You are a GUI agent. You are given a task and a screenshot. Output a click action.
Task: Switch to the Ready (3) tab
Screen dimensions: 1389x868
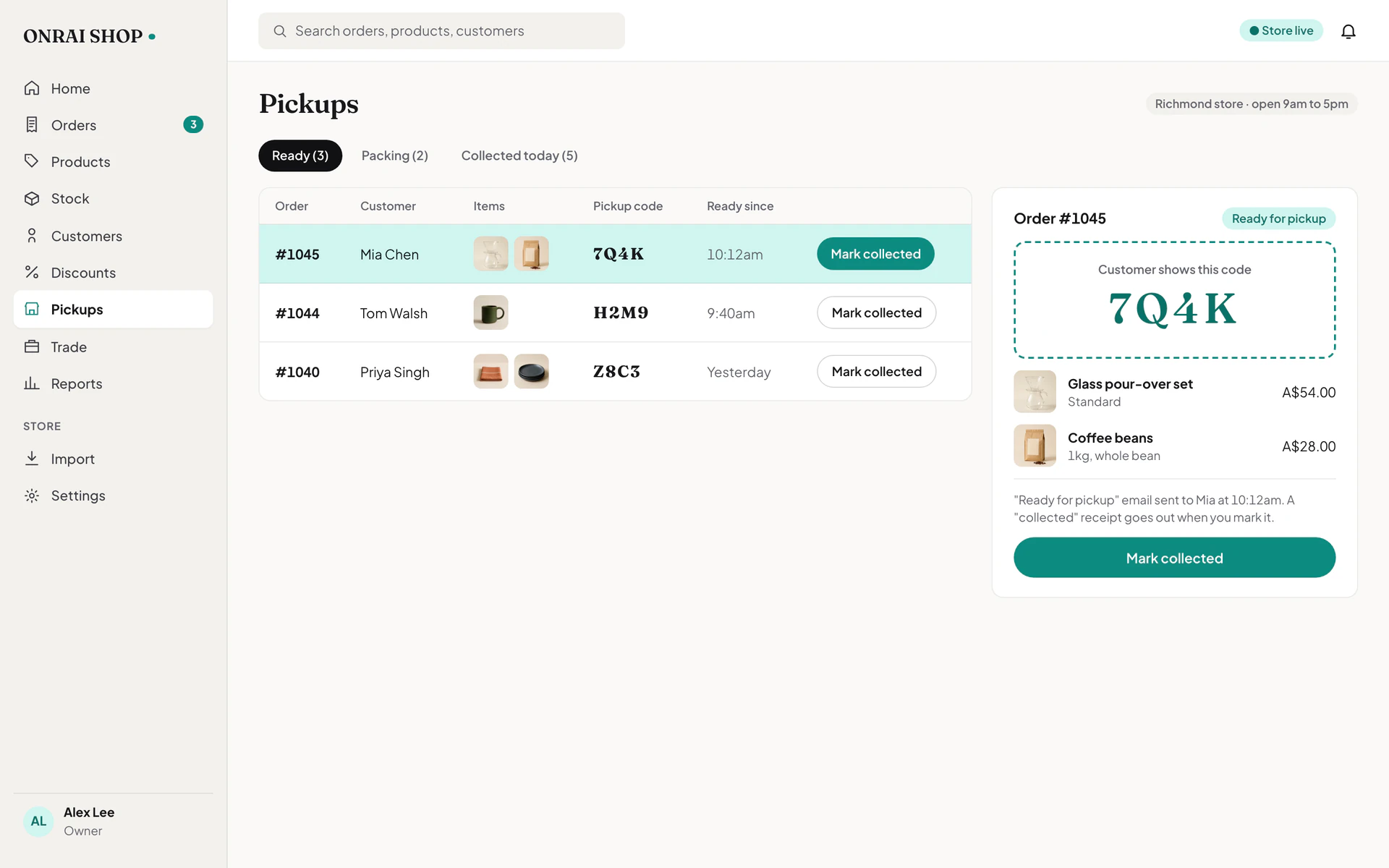pyautogui.click(x=300, y=156)
